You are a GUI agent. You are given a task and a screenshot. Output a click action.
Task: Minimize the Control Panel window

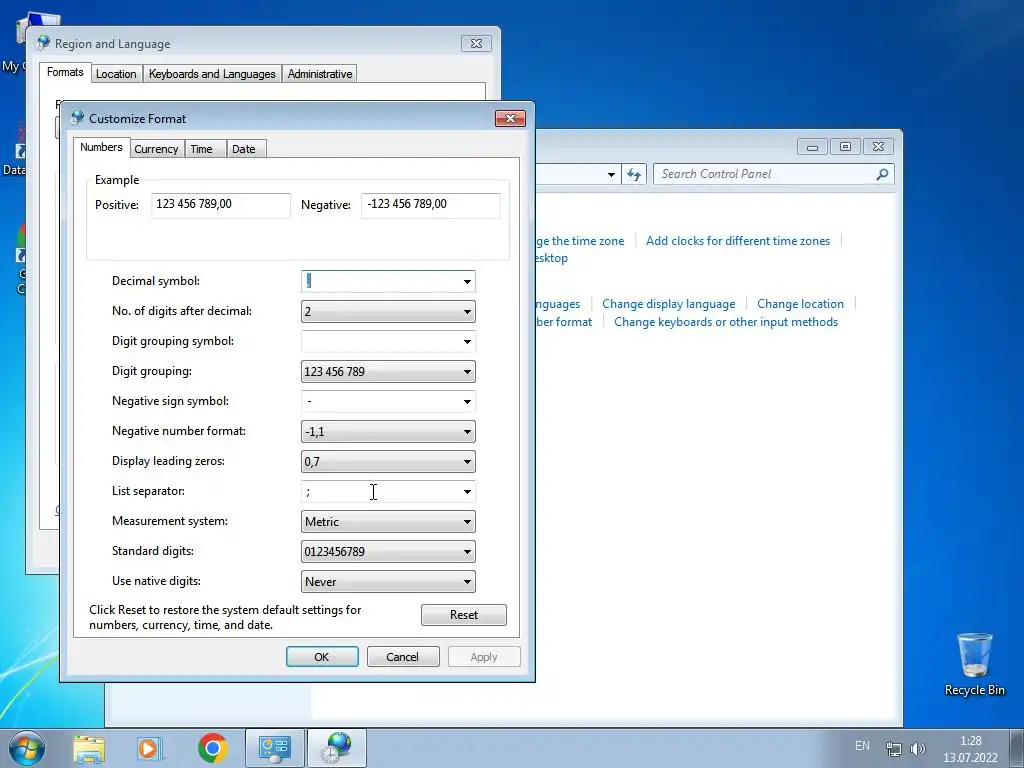coord(812,147)
